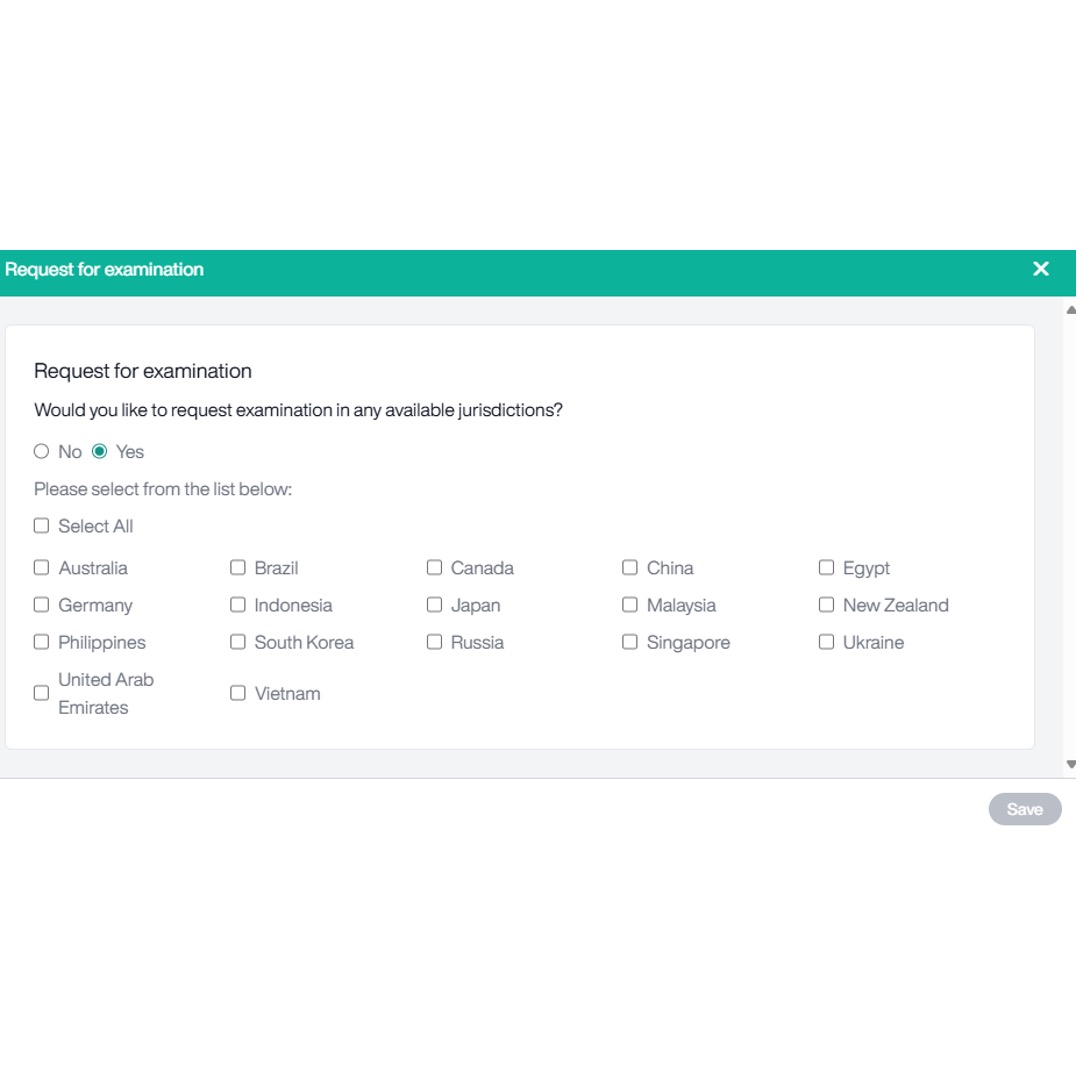Click the scrollbar up arrow

(1071, 310)
